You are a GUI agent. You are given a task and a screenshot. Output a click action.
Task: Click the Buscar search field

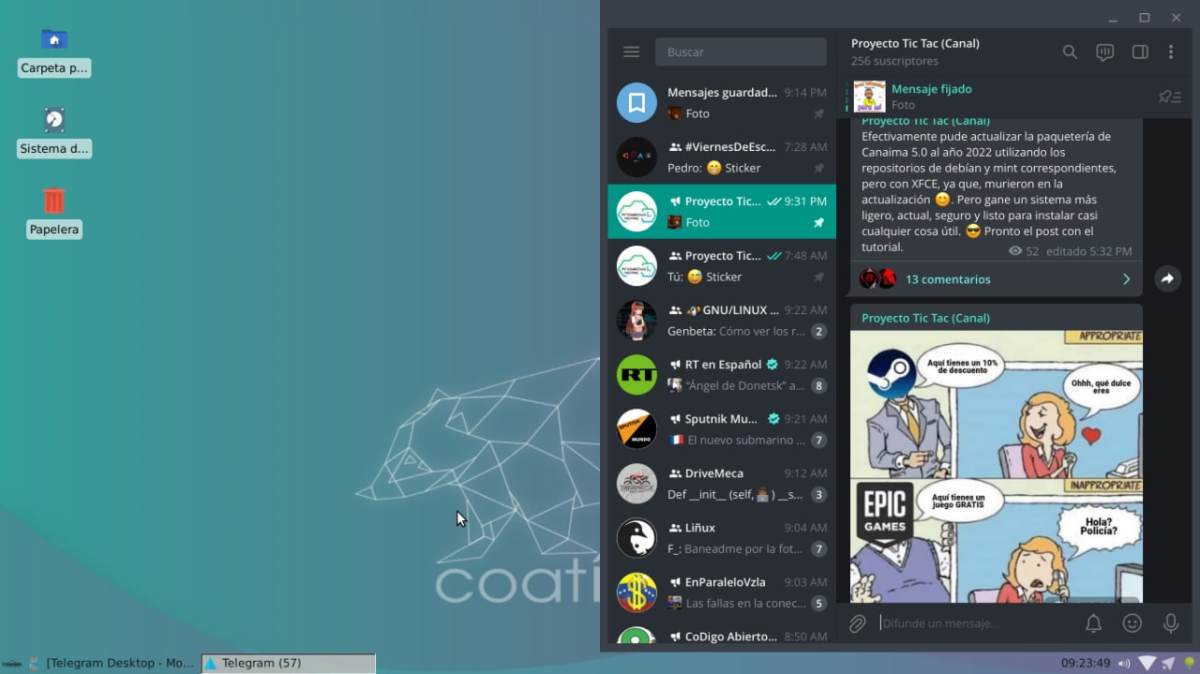click(x=740, y=52)
